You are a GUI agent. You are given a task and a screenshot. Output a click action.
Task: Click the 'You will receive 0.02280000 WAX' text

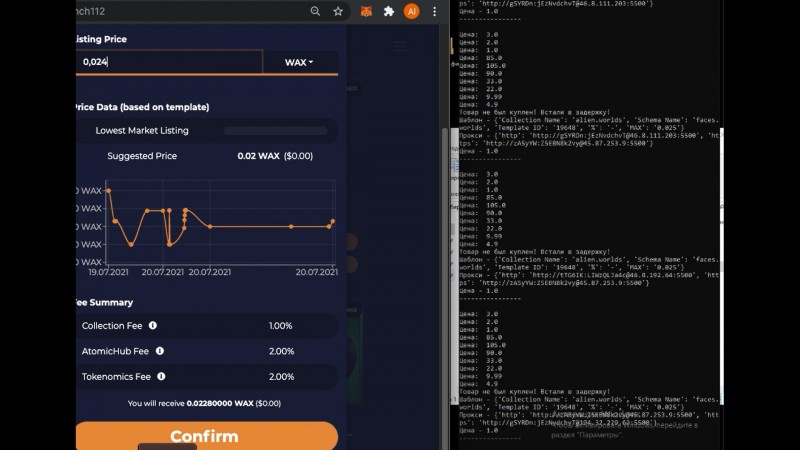(x=204, y=403)
